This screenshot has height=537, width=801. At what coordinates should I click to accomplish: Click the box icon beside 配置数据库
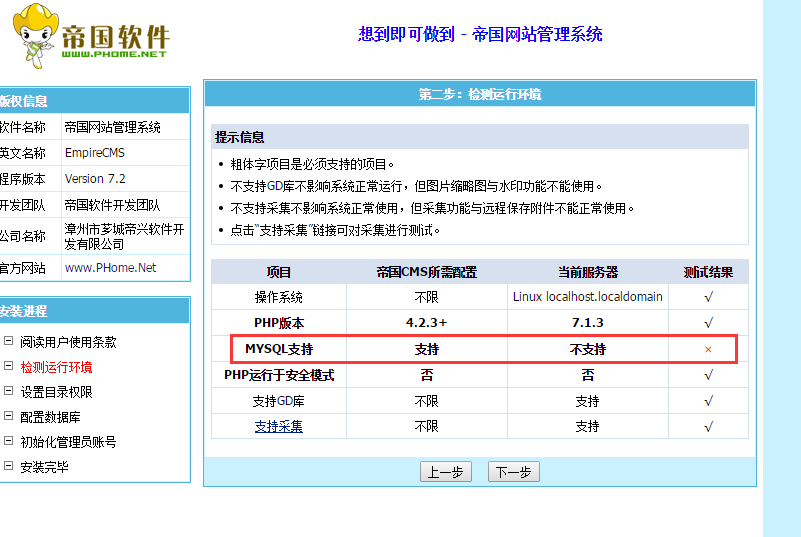pos(8,415)
